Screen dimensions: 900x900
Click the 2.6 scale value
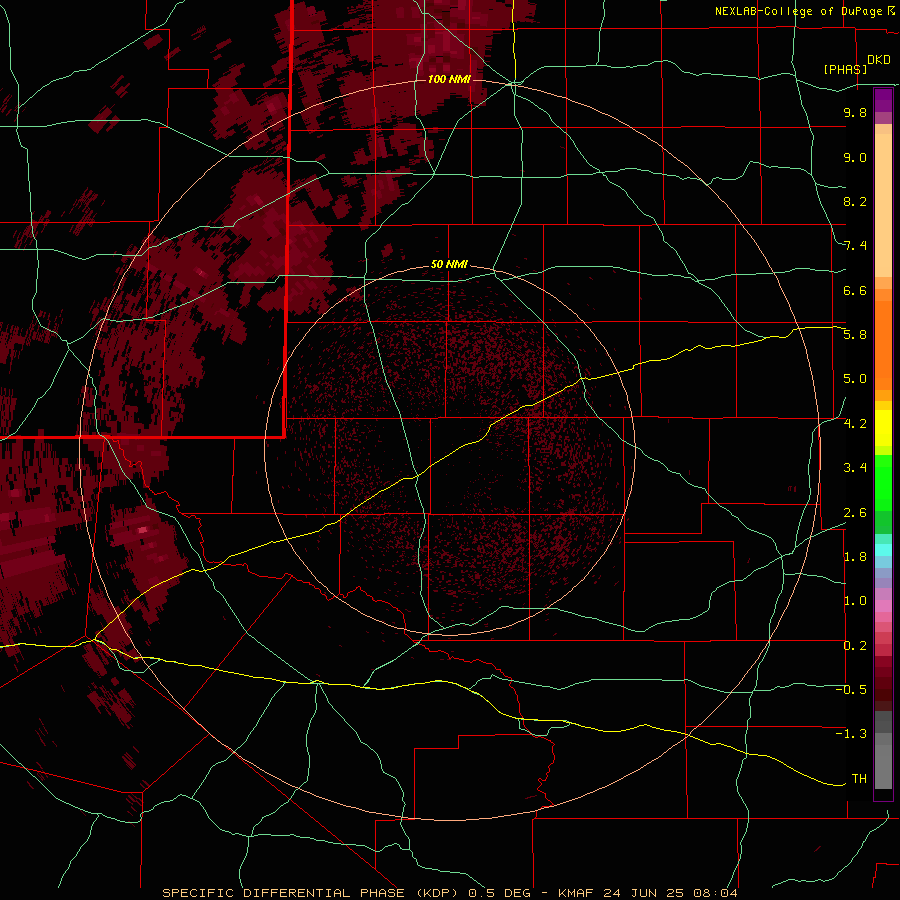[x=855, y=513]
